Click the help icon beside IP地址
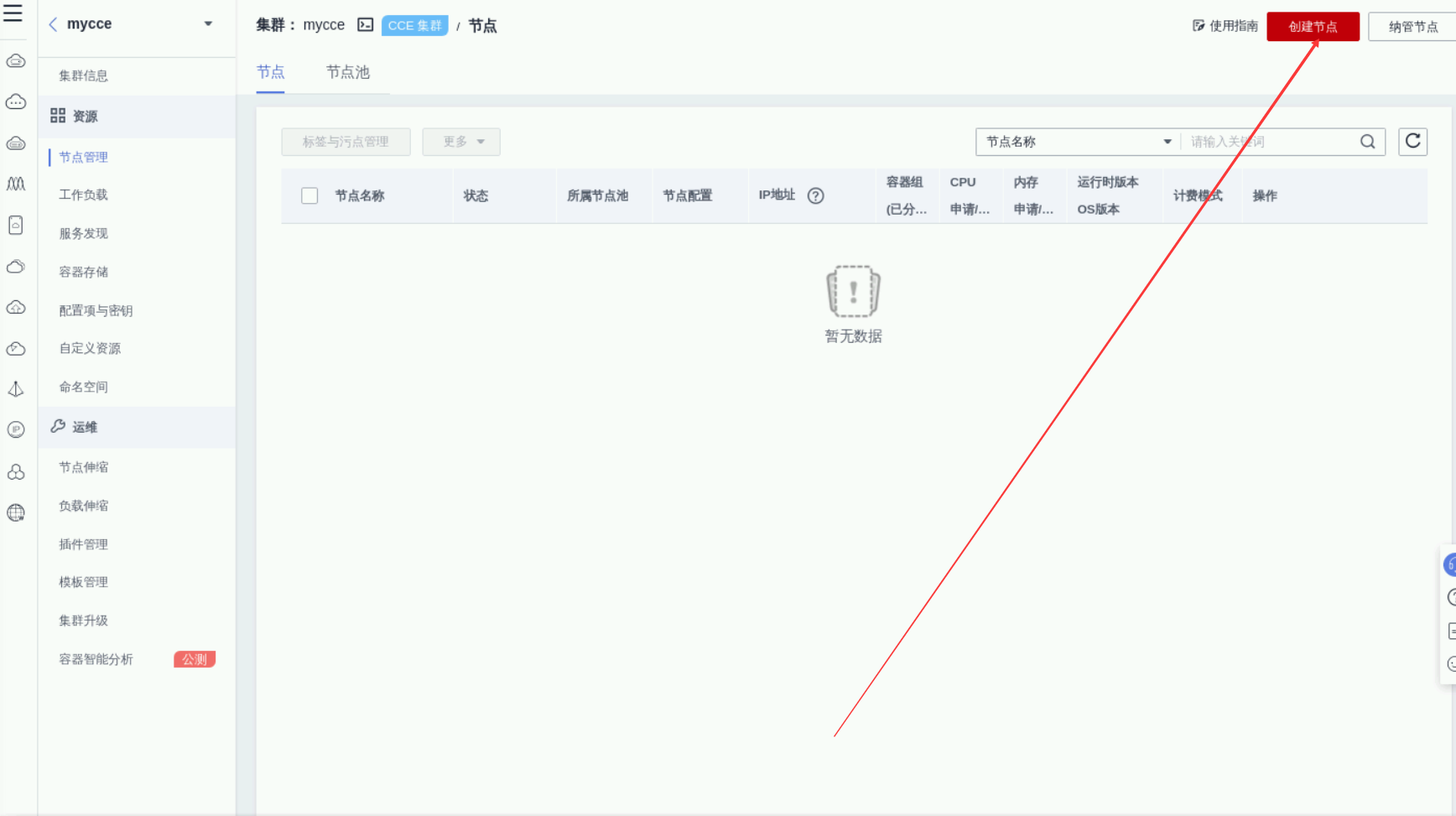This screenshot has height=816, width=1456. [x=815, y=195]
